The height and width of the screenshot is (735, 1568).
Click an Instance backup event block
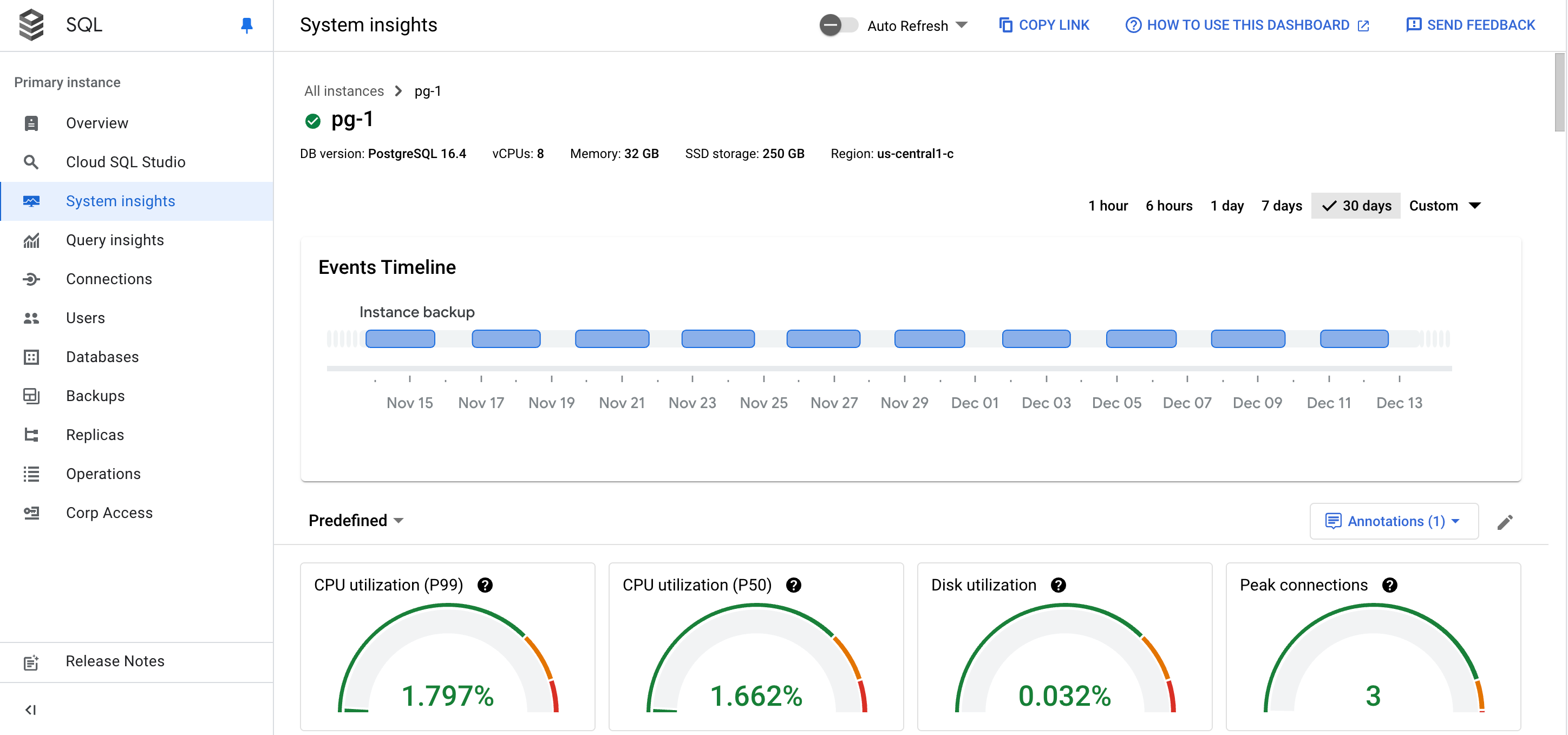coord(400,338)
